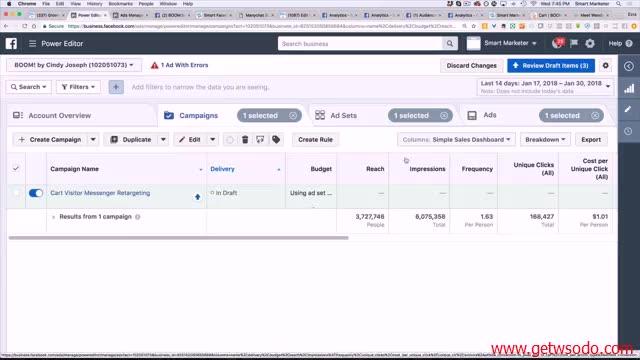Open the settings gear in top header

[590, 43]
